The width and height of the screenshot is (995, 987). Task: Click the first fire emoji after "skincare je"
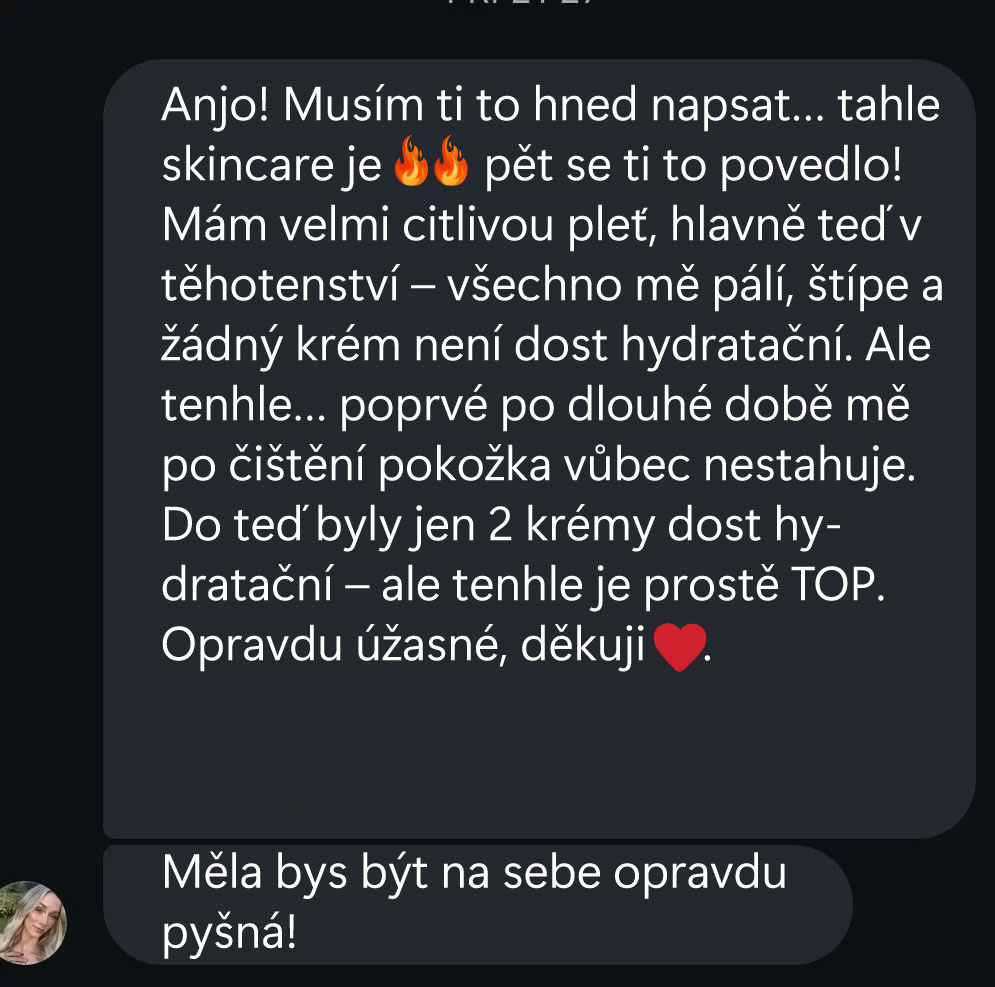(411, 161)
